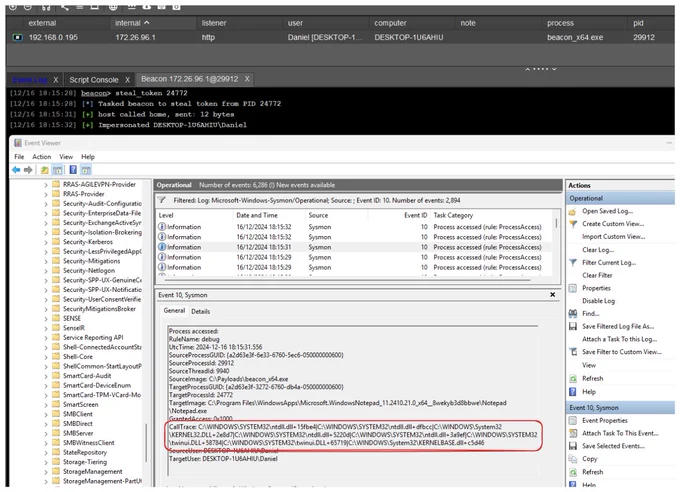Close the Script Console tab
The height and width of the screenshot is (492, 680).
(128, 80)
